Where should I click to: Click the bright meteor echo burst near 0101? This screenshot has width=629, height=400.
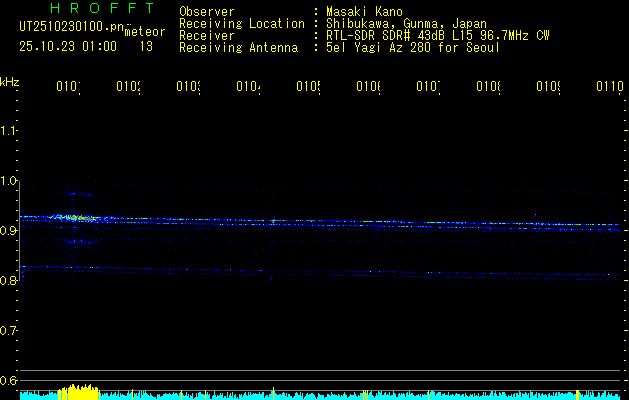tap(78, 218)
